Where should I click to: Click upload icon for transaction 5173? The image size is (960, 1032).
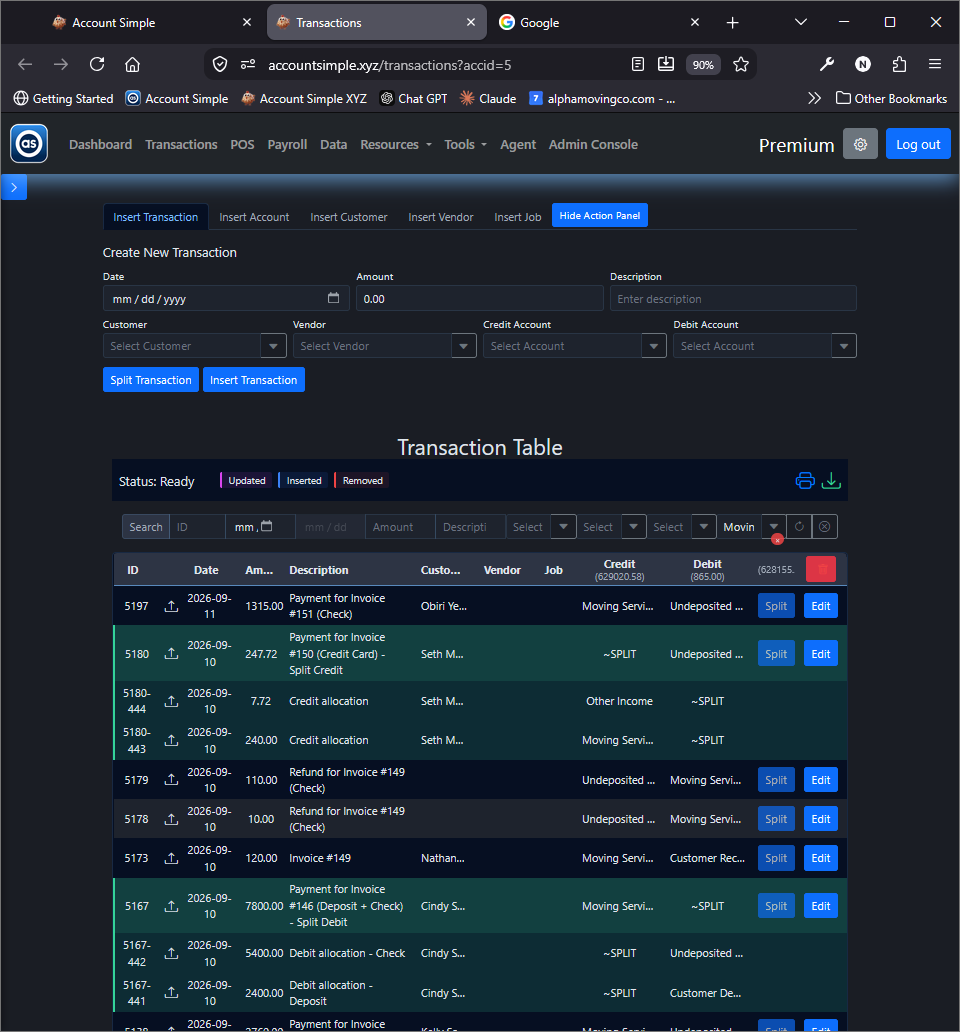coord(171,858)
